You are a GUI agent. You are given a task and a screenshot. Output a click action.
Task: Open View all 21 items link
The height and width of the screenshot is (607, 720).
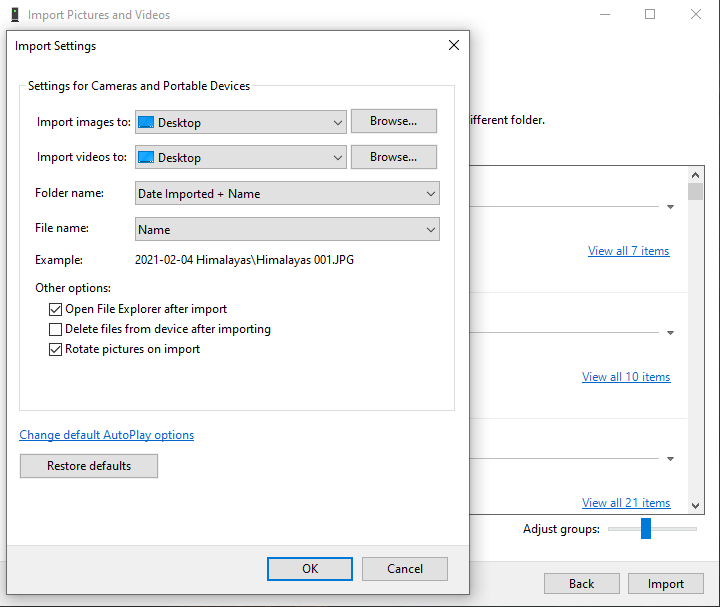[x=626, y=503]
